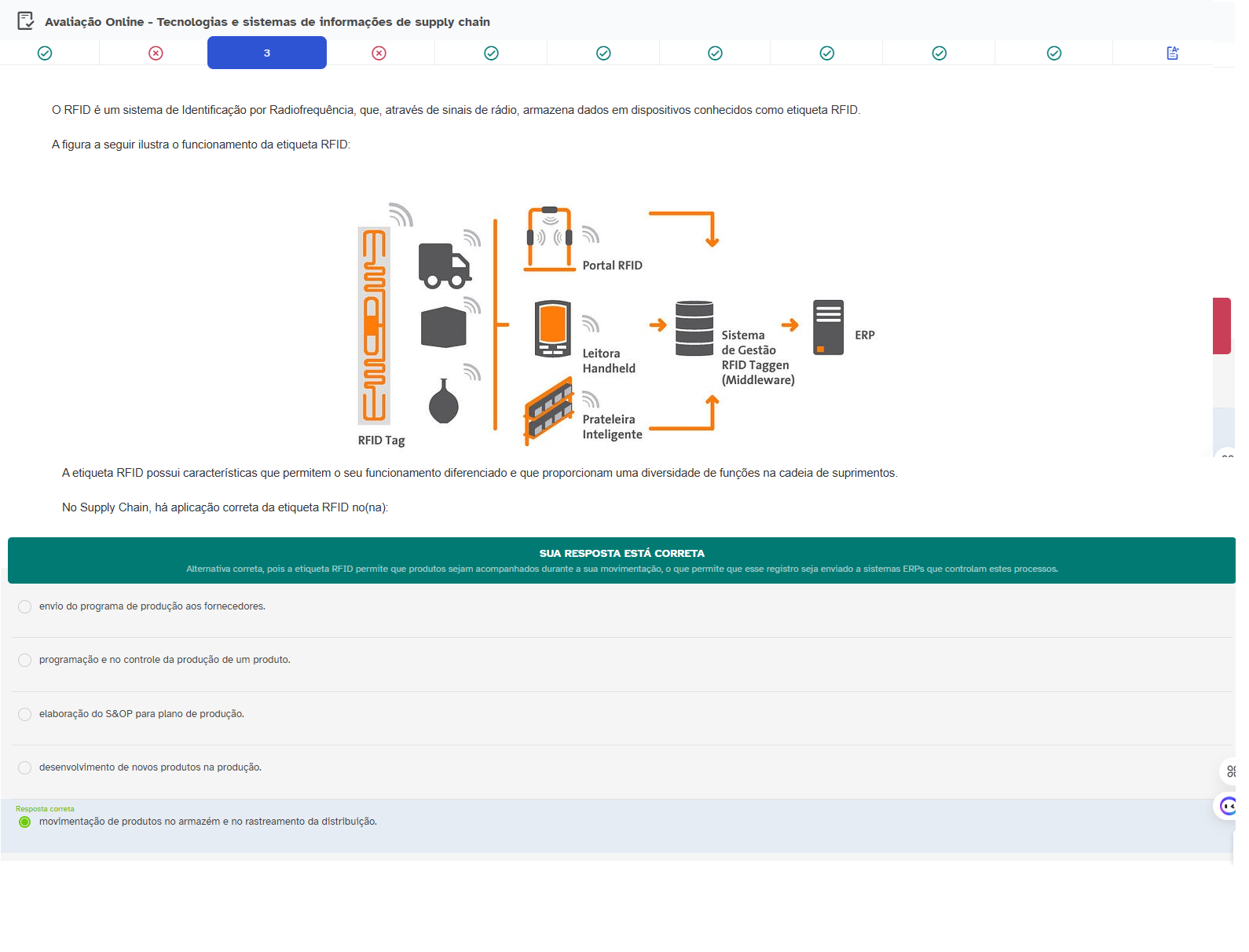The height and width of the screenshot is (952, 1249).
Task: Click the red tab on right edge
Action: pos(1222,326)
